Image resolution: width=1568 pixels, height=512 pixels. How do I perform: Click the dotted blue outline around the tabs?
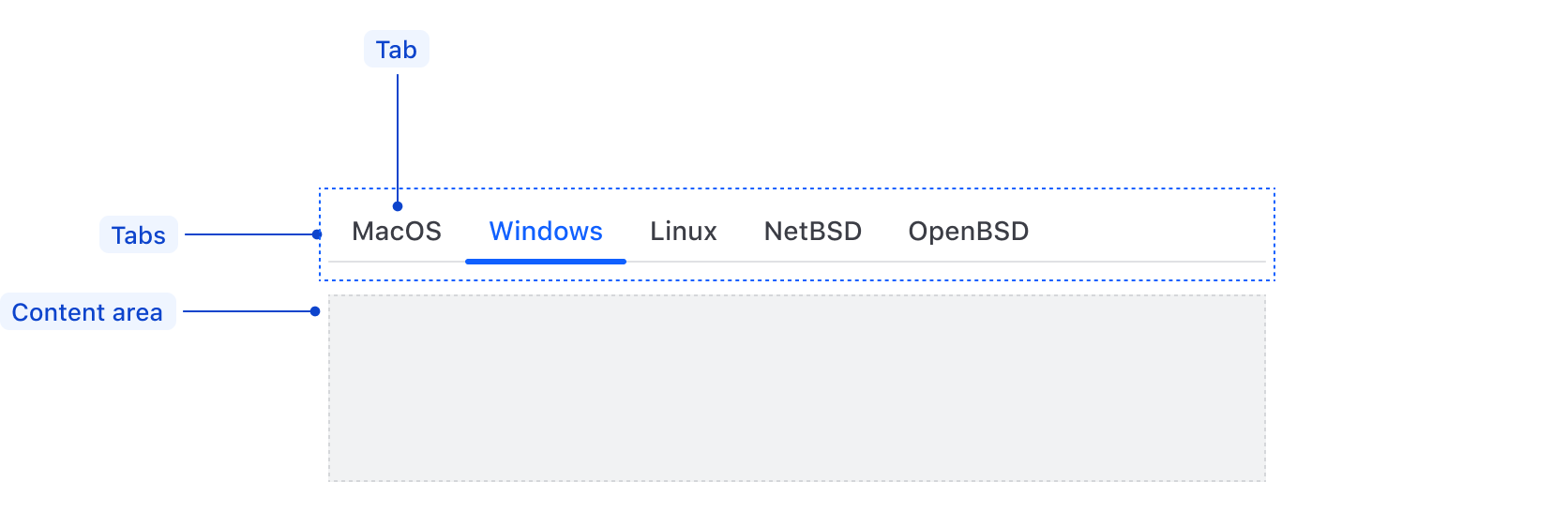click(x=797, y=188)
